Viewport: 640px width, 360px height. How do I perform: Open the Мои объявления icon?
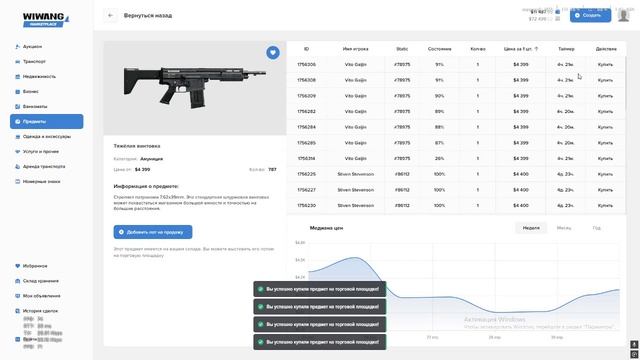click(18, 296)
